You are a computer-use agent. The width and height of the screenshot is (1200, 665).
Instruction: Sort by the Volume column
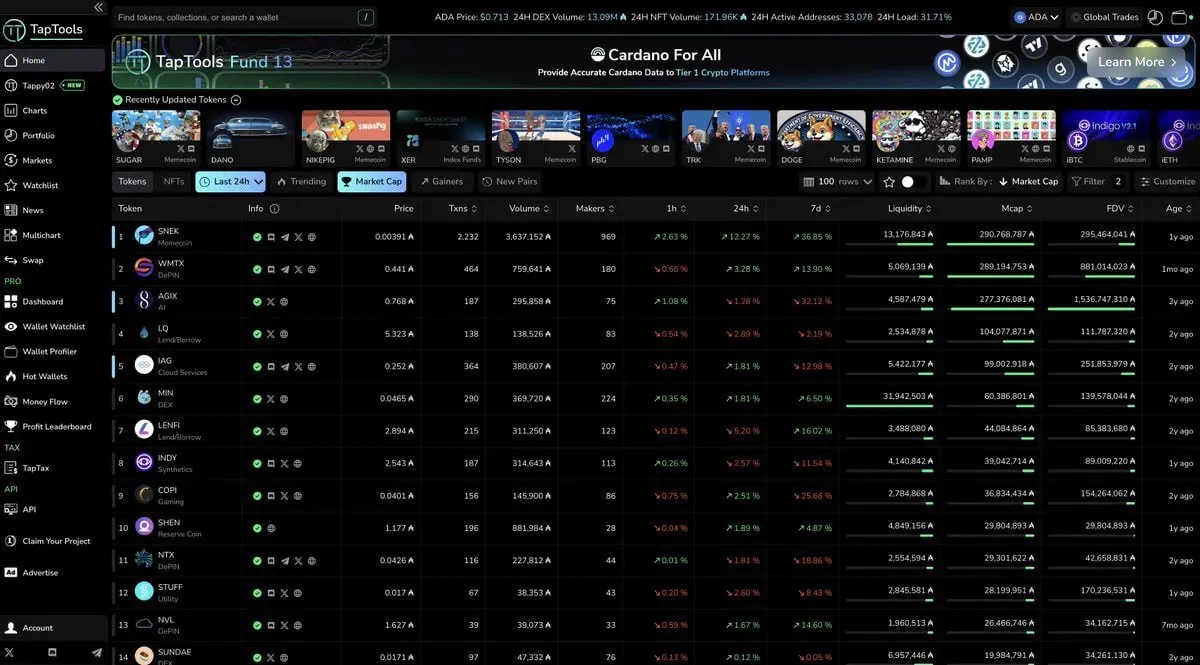(530, 209)
